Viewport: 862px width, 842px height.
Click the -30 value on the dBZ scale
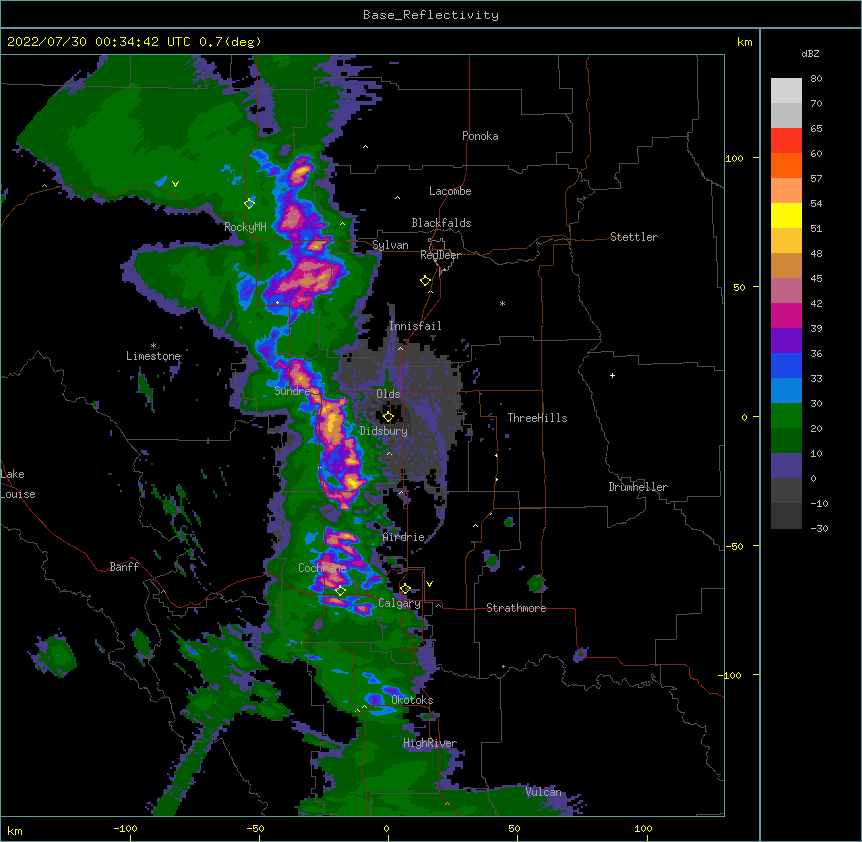tap(819, 528)
